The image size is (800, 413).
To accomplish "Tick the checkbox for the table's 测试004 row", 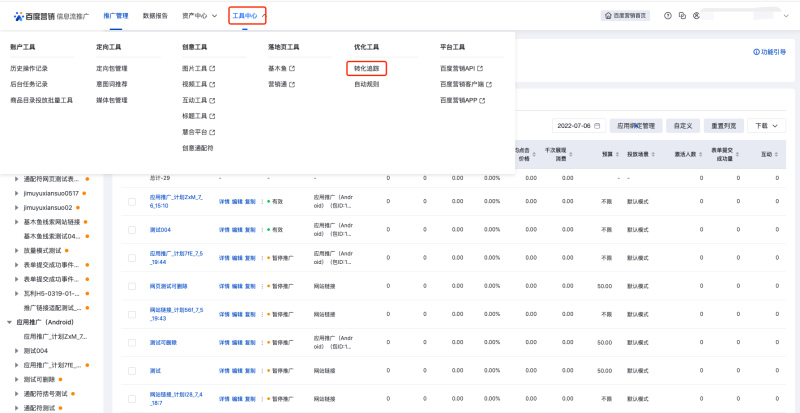I will point(132,230).
